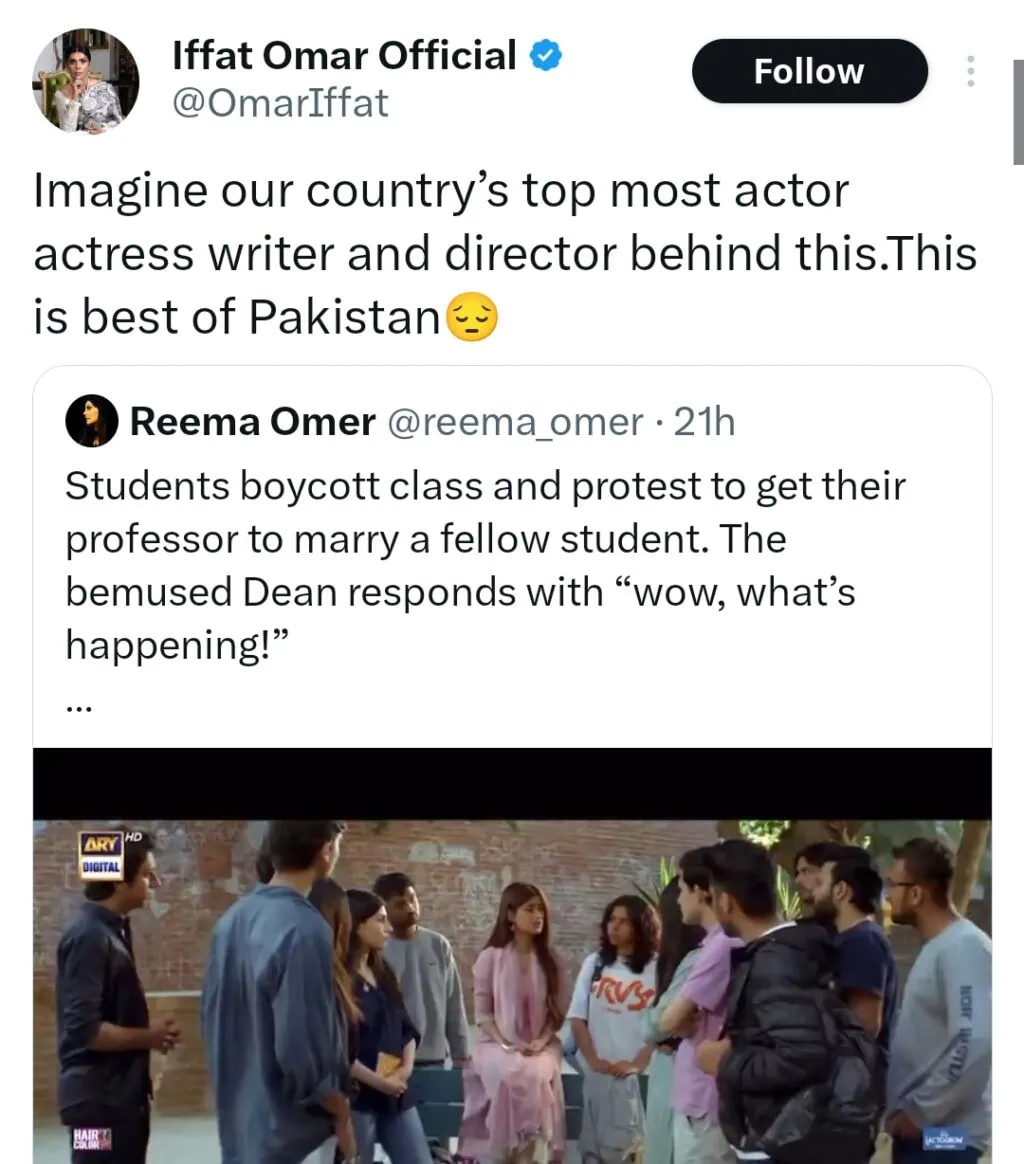The height and width of the screenshot is (1164, 1024).
Task: Click Reema Omer's small avatar
Action: tap(92, 422)
